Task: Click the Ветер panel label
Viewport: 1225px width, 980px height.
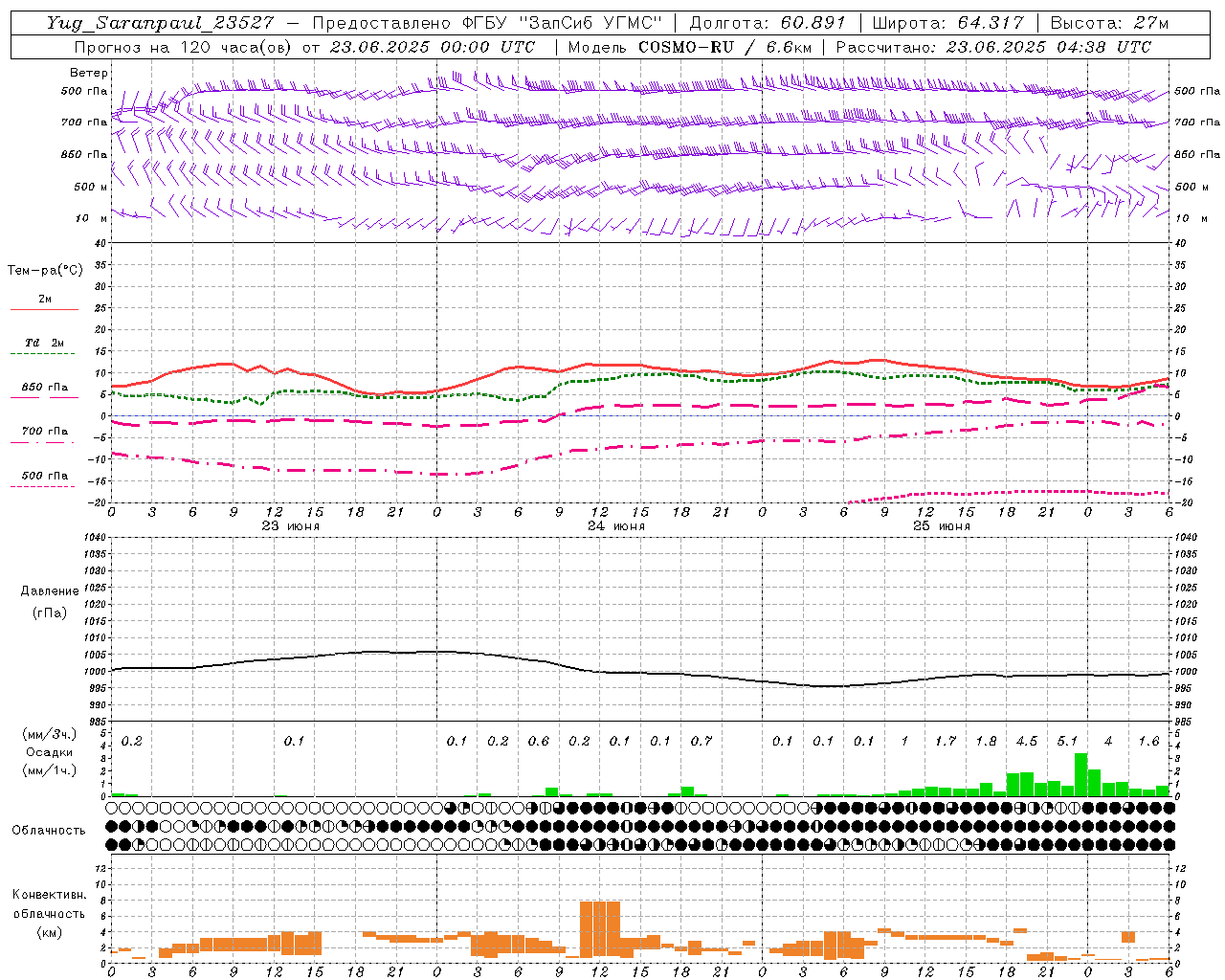Action: [89, 73]
